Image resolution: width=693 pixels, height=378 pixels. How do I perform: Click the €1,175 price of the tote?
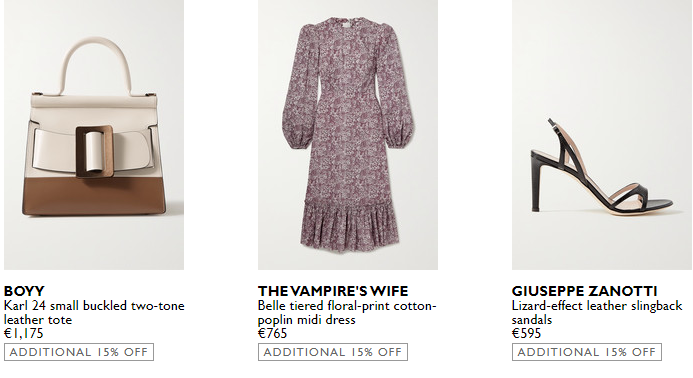(24, 333)
